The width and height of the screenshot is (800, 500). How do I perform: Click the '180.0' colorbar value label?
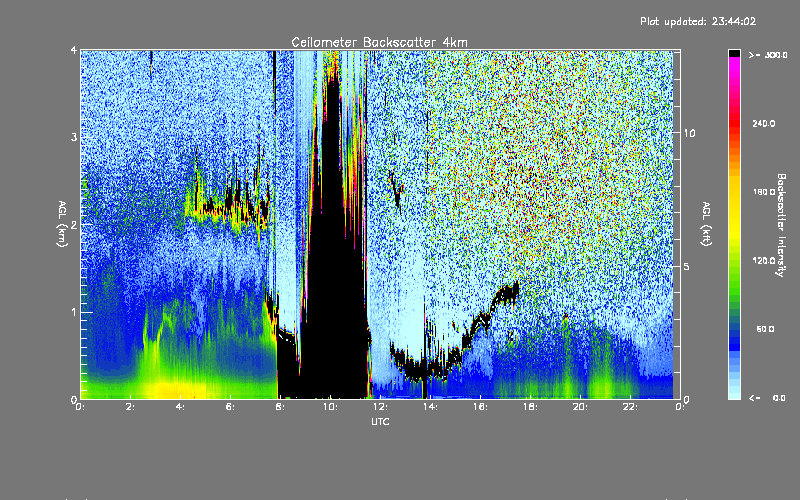(764, 192)
